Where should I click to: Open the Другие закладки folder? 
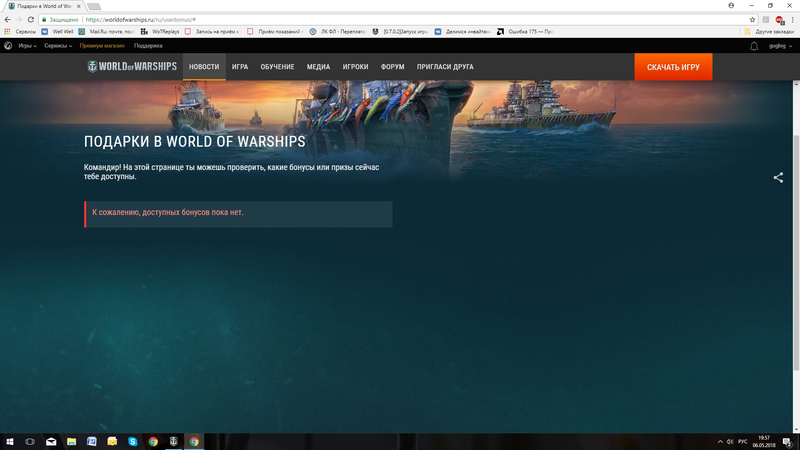[769, 32]
